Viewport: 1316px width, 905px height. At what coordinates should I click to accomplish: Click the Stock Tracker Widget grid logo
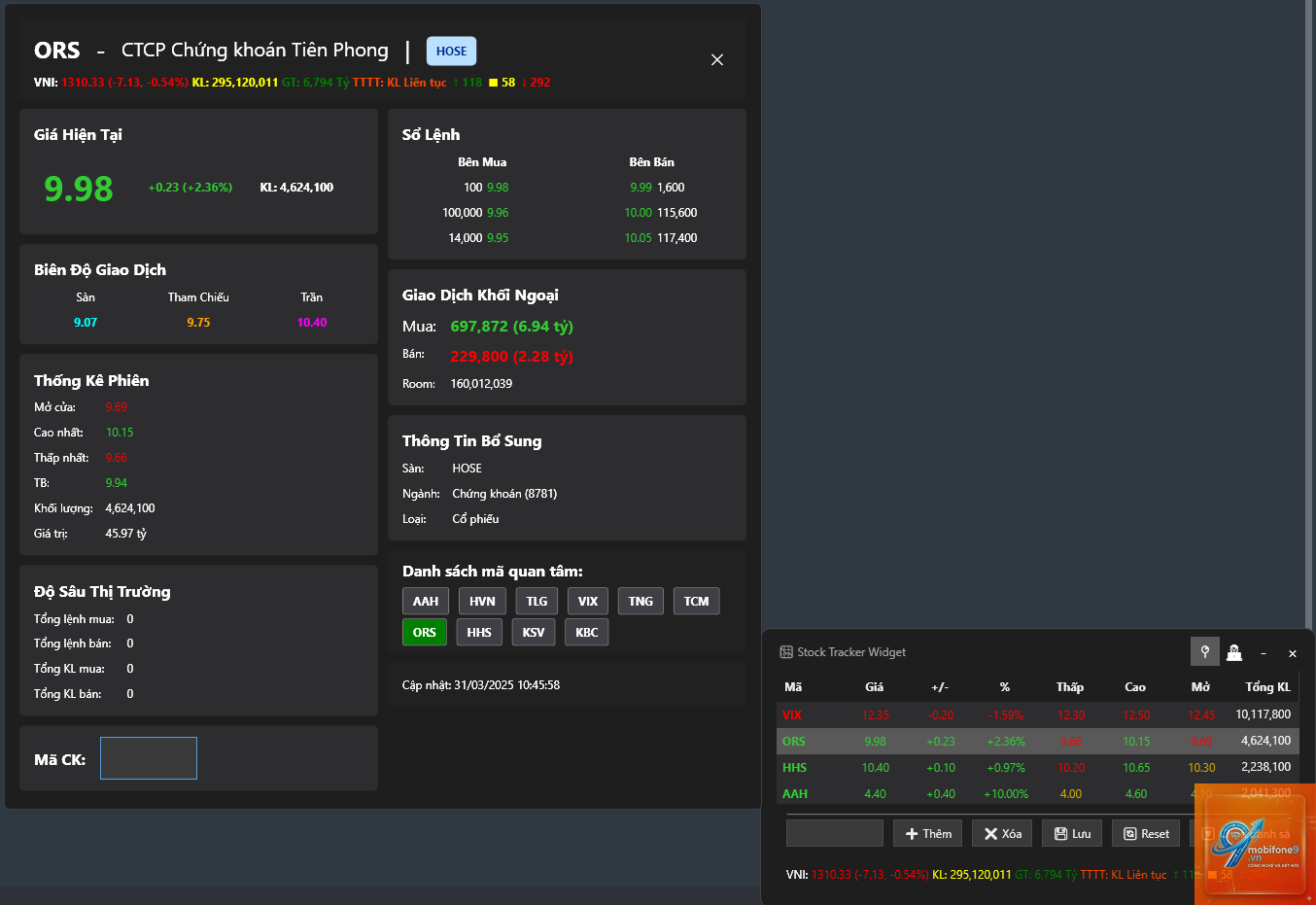(786, 652)
